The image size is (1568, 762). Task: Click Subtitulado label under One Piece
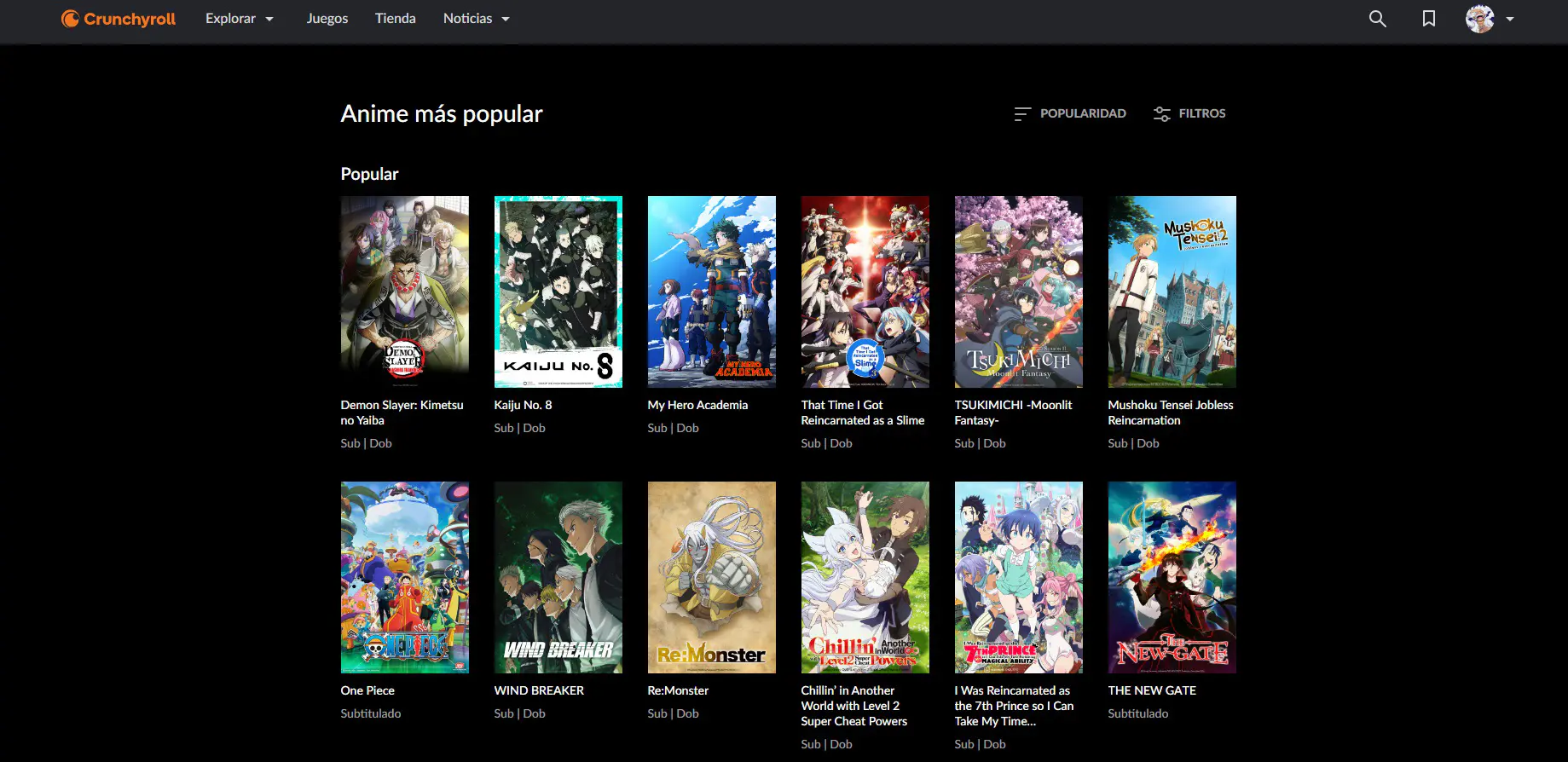click(371, 713)
